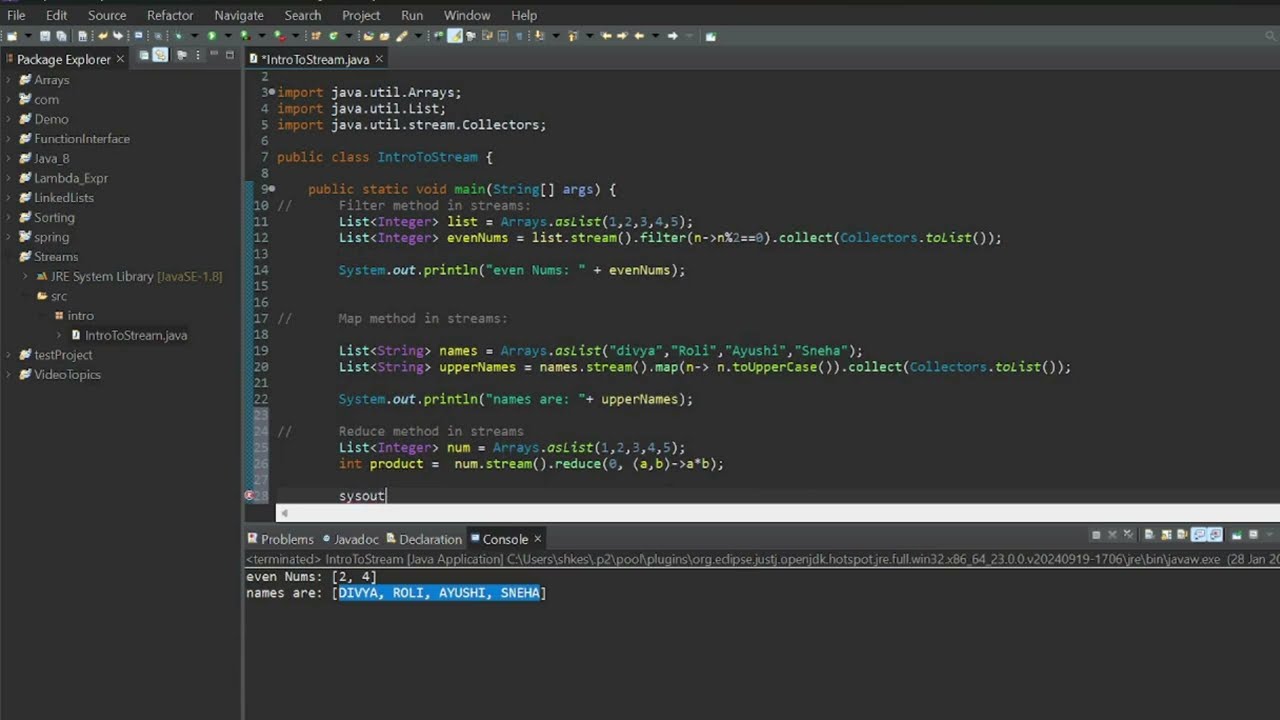Click the Debug bug icon in toolbar
Viewport: 1280px width, 720px height.
[x=179, y=36]
